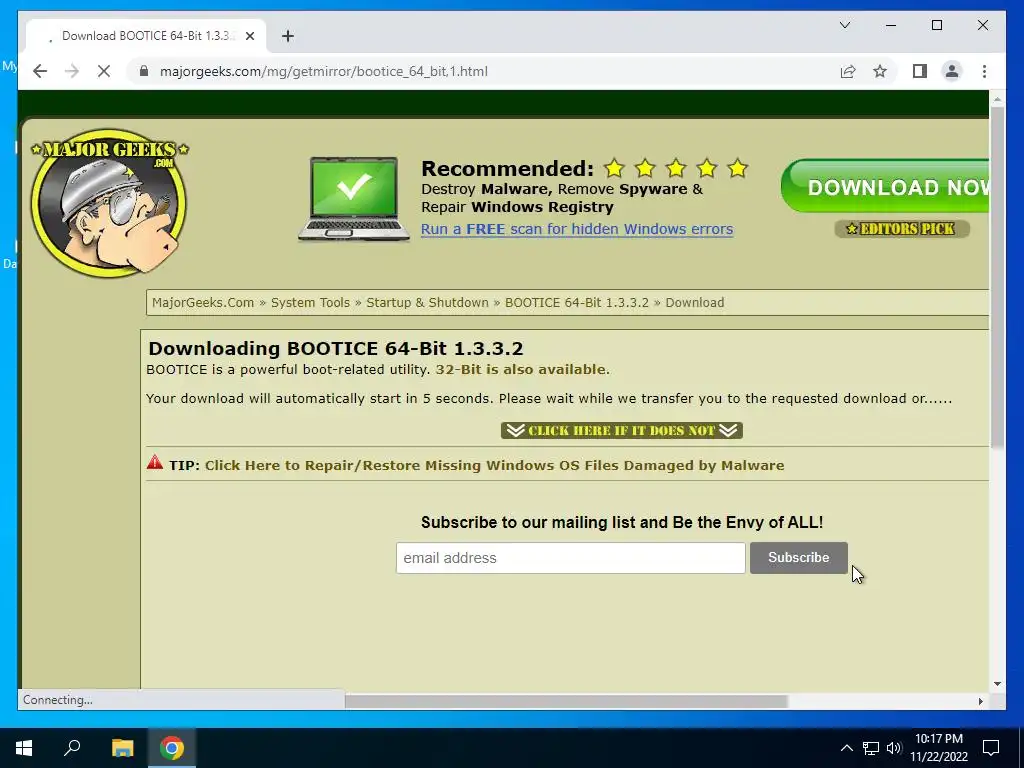
Task: Open 32-Bit is also available link
Action: click(521, 370)
